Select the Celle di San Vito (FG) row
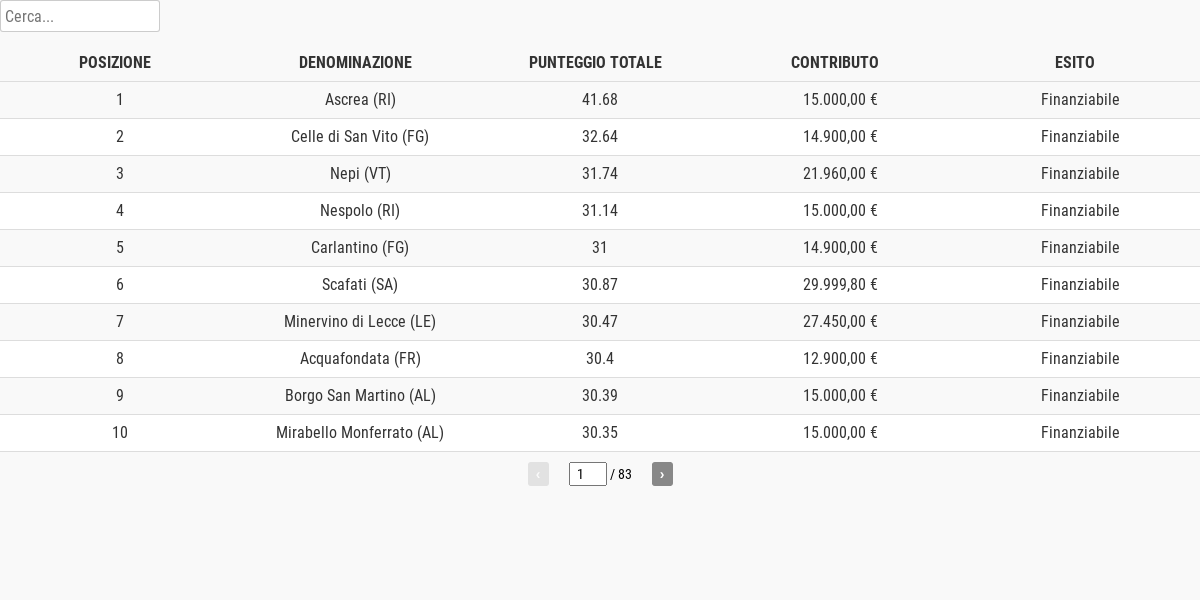This screenshot has height=600, width=1200. (600, 137)
